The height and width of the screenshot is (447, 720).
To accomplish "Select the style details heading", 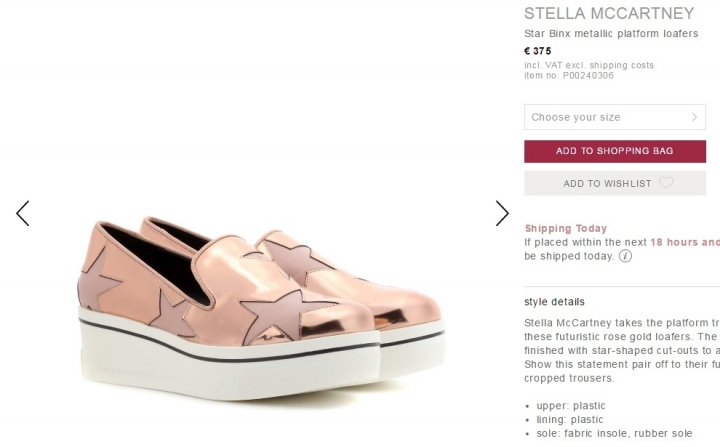I will (554, 302).
